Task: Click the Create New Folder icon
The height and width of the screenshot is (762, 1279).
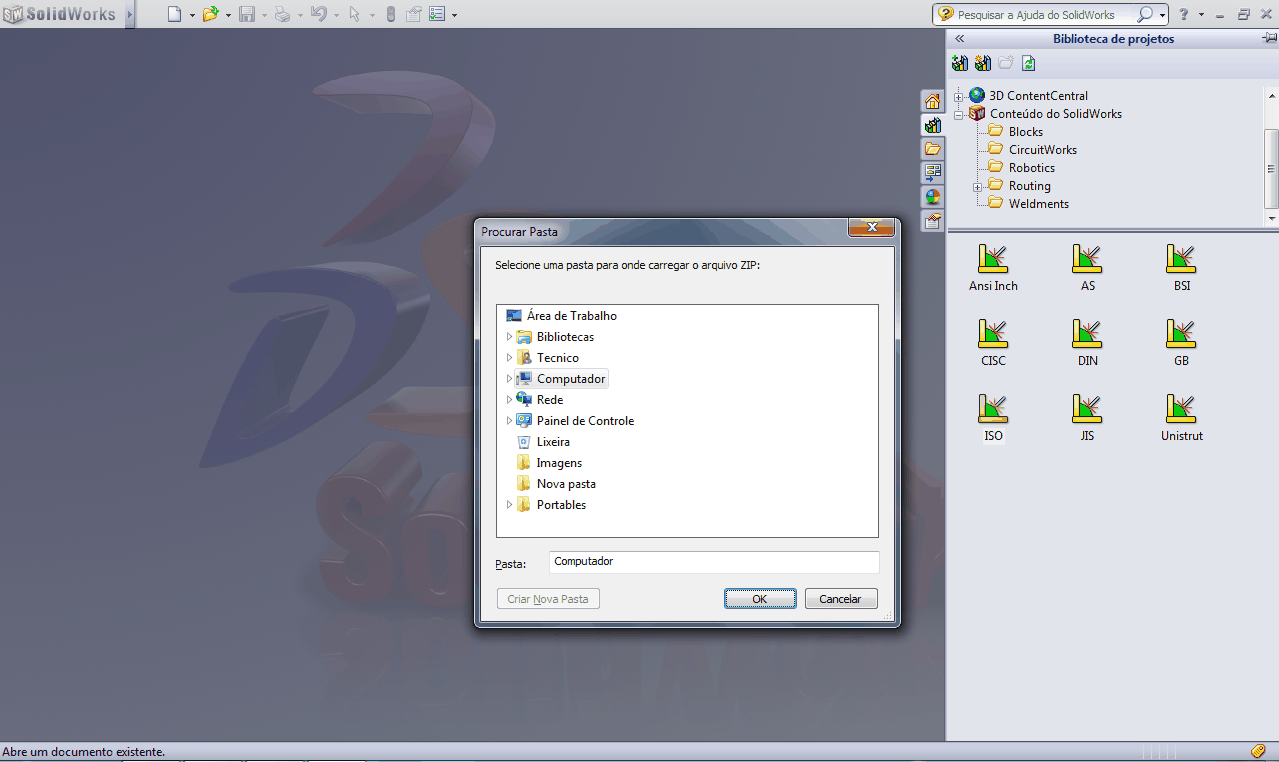Action: [x=1006, y=63]
